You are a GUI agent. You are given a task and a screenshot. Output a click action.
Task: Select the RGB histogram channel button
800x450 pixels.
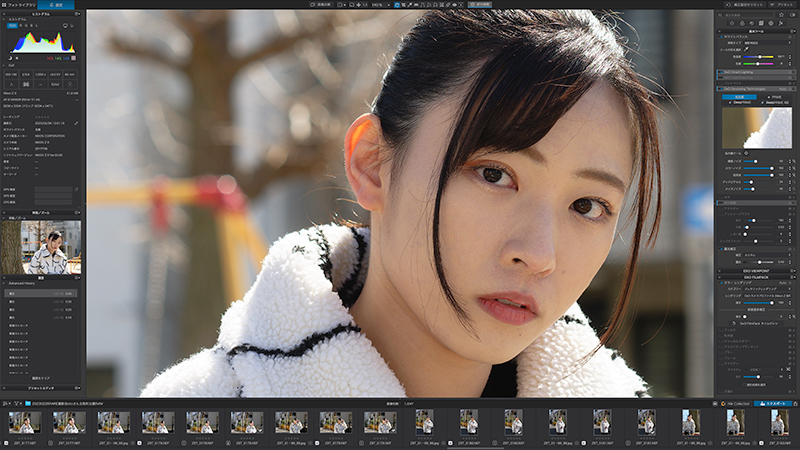point(12,26)
